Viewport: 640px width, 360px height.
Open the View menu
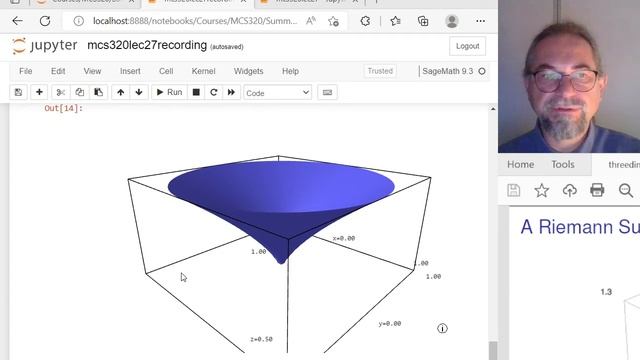92,71
